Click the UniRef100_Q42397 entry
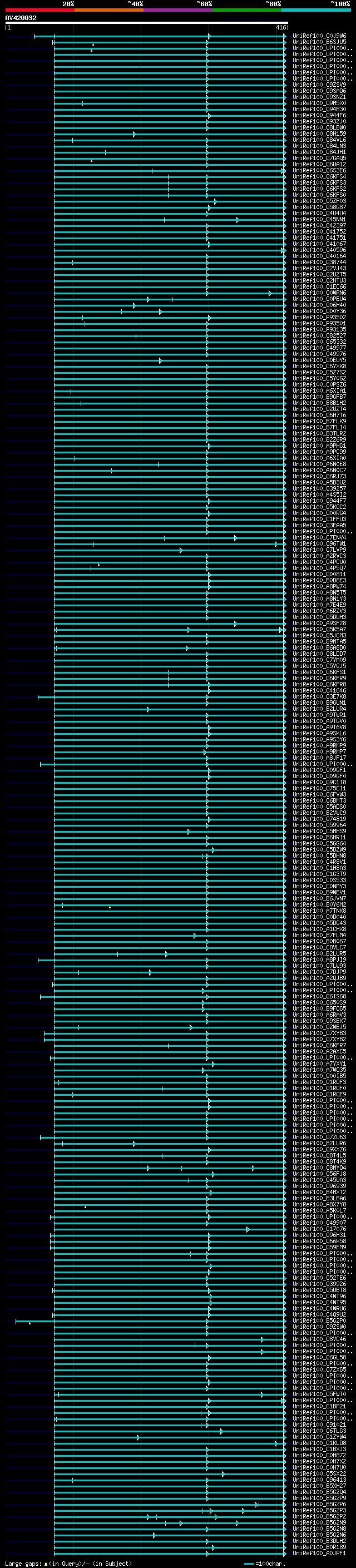 click(319, 225)
